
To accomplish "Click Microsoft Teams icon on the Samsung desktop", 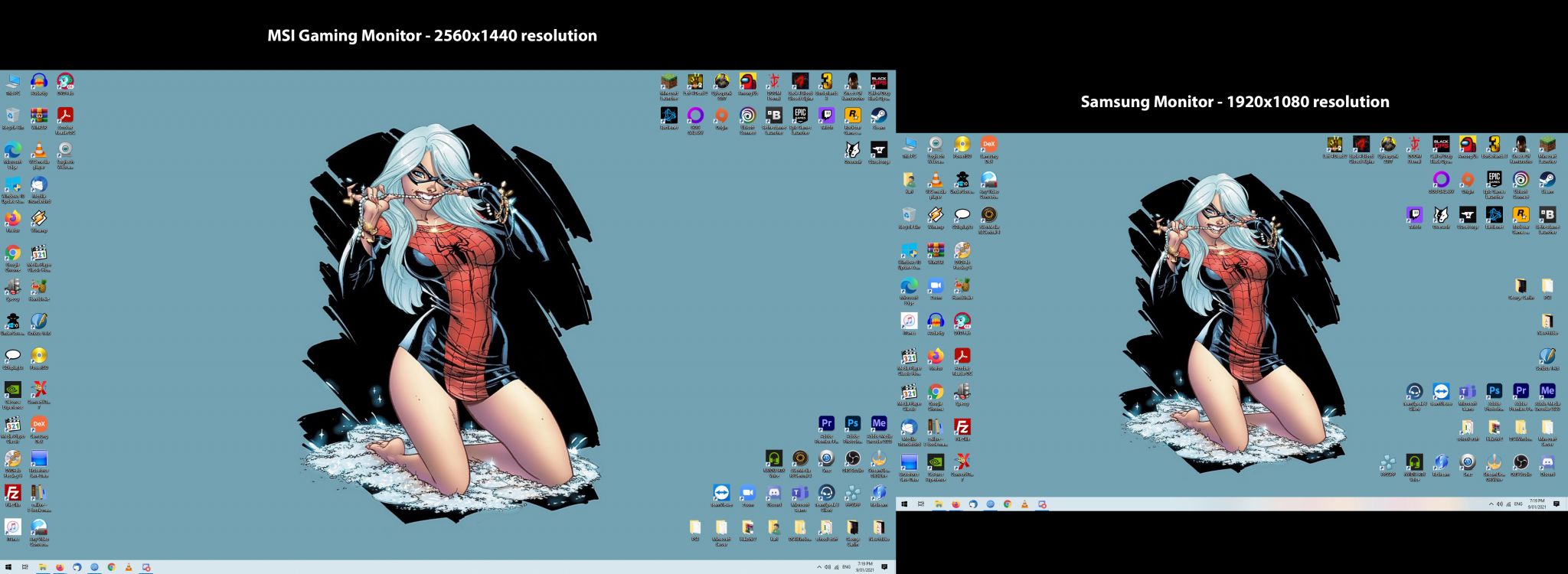I will click(x=1467, y=392).
